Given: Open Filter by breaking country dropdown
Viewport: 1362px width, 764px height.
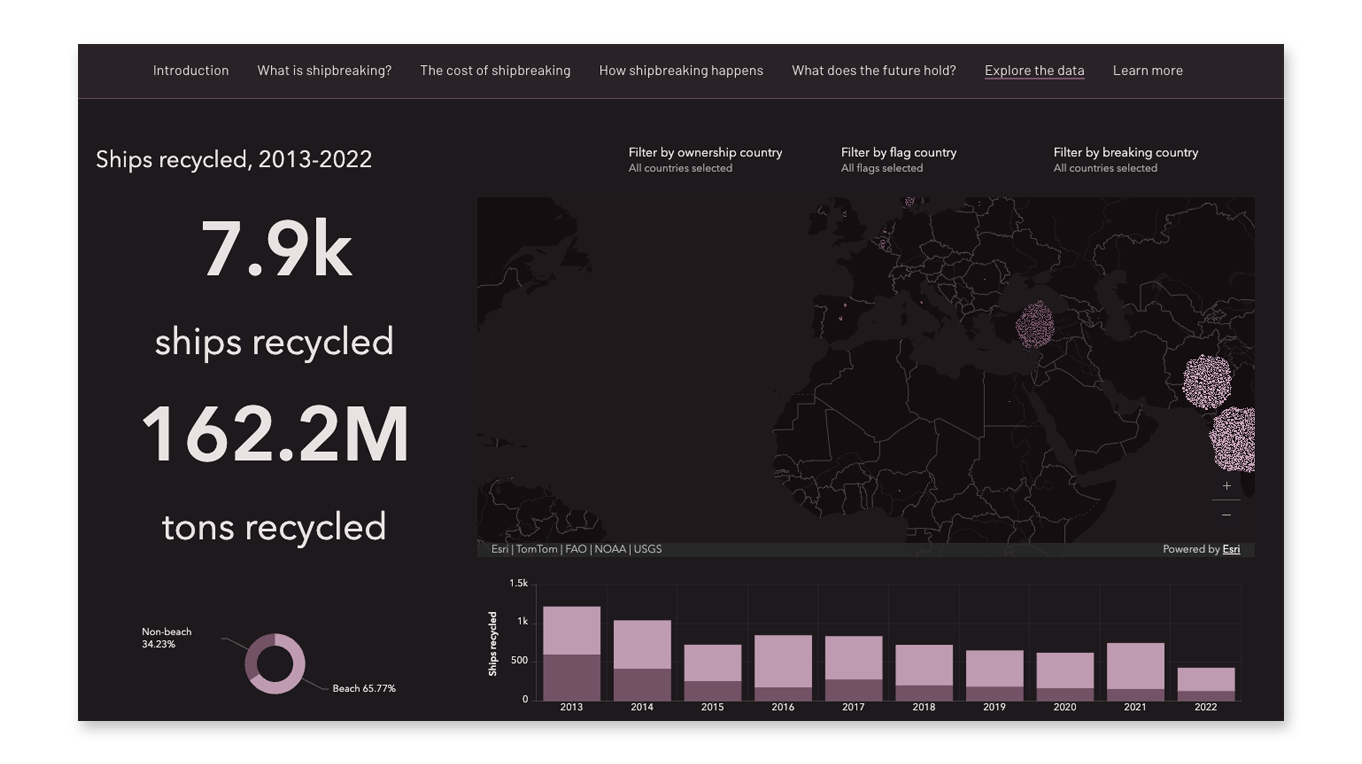Looking at the screenshot, I should (1126, 159).
